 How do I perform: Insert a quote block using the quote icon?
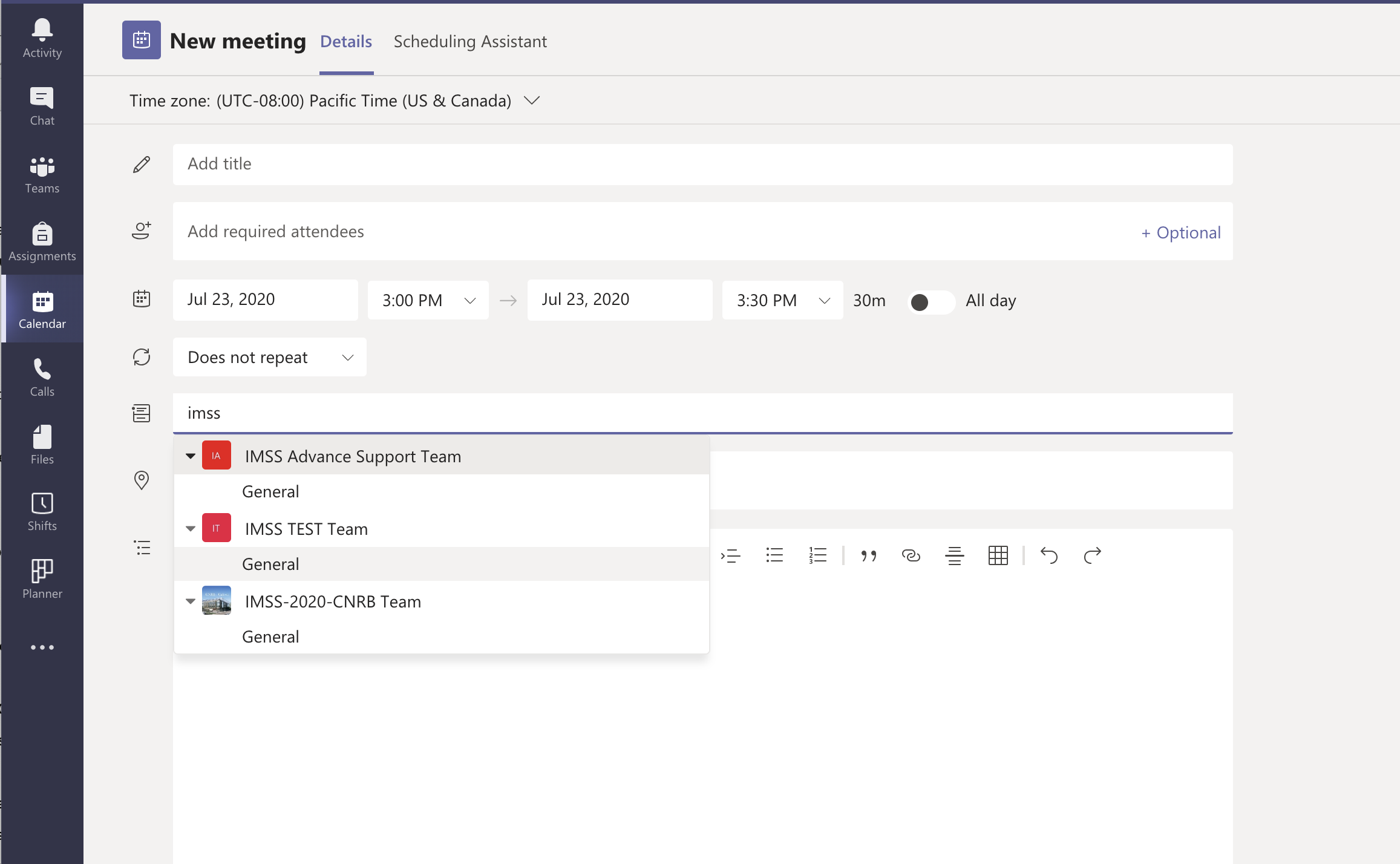pyautogui.click(x=868, y=555)
